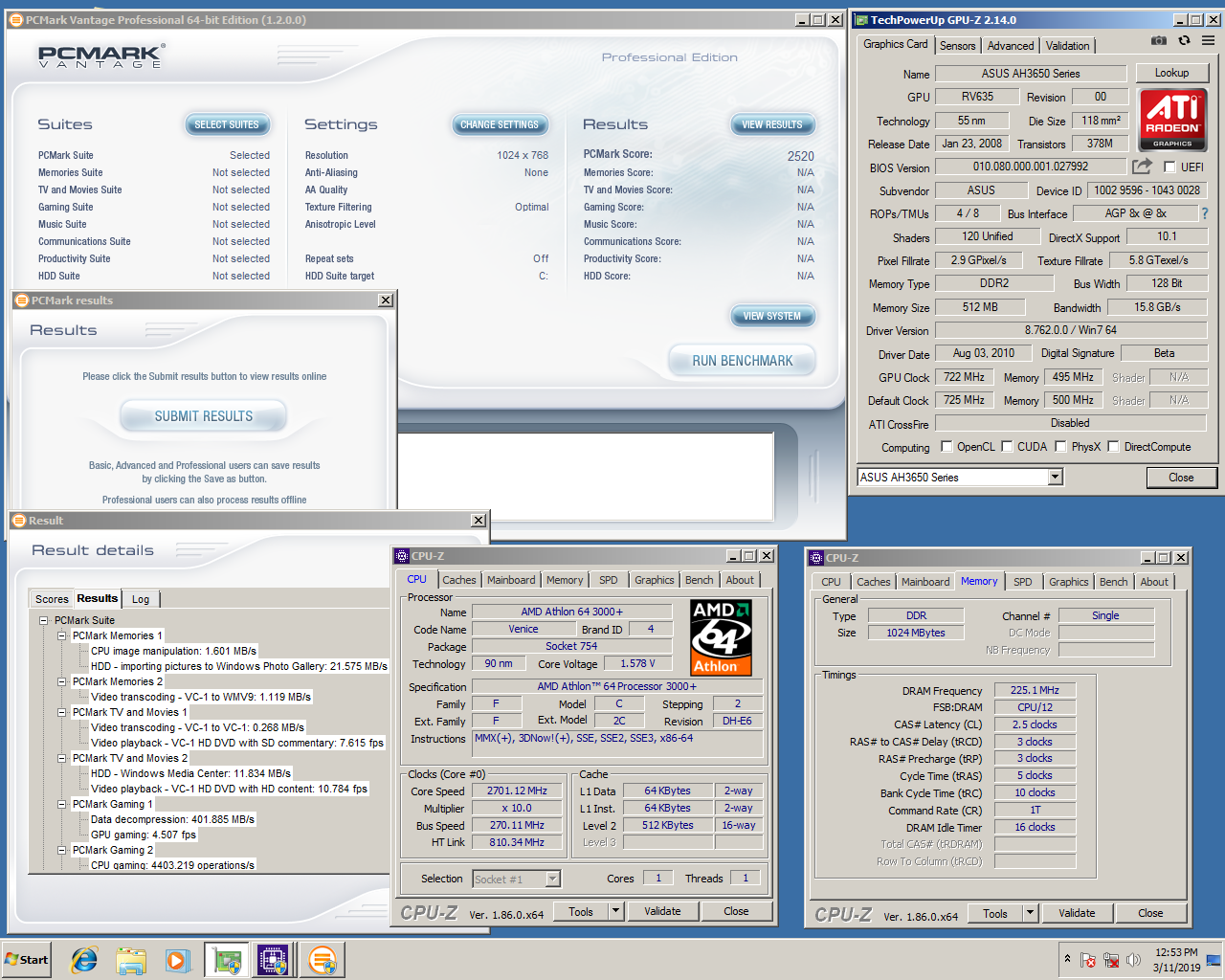Click the GPU-Z refresh icon

tap(1184, 40)
